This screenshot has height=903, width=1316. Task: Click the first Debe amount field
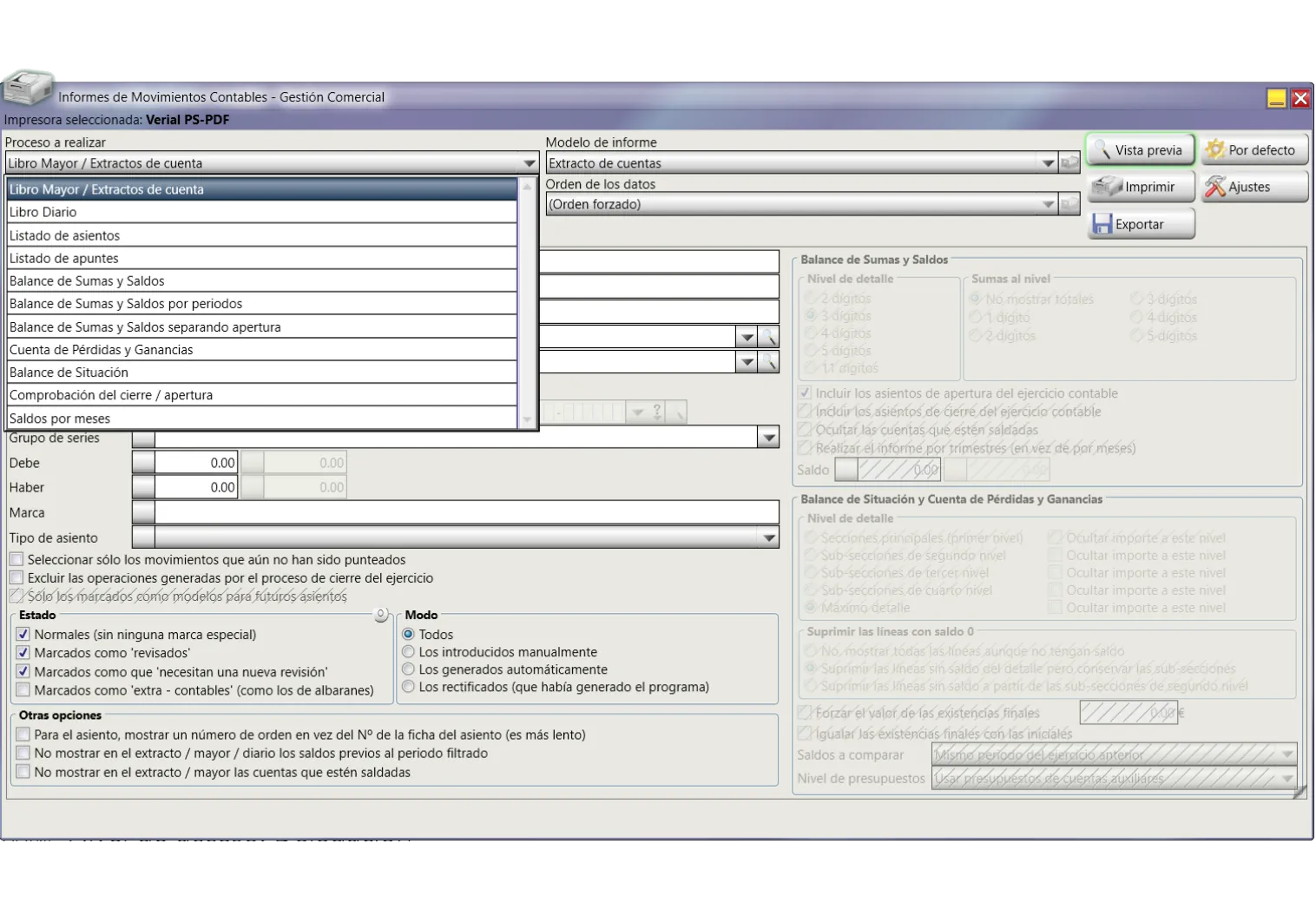(196, 464)
